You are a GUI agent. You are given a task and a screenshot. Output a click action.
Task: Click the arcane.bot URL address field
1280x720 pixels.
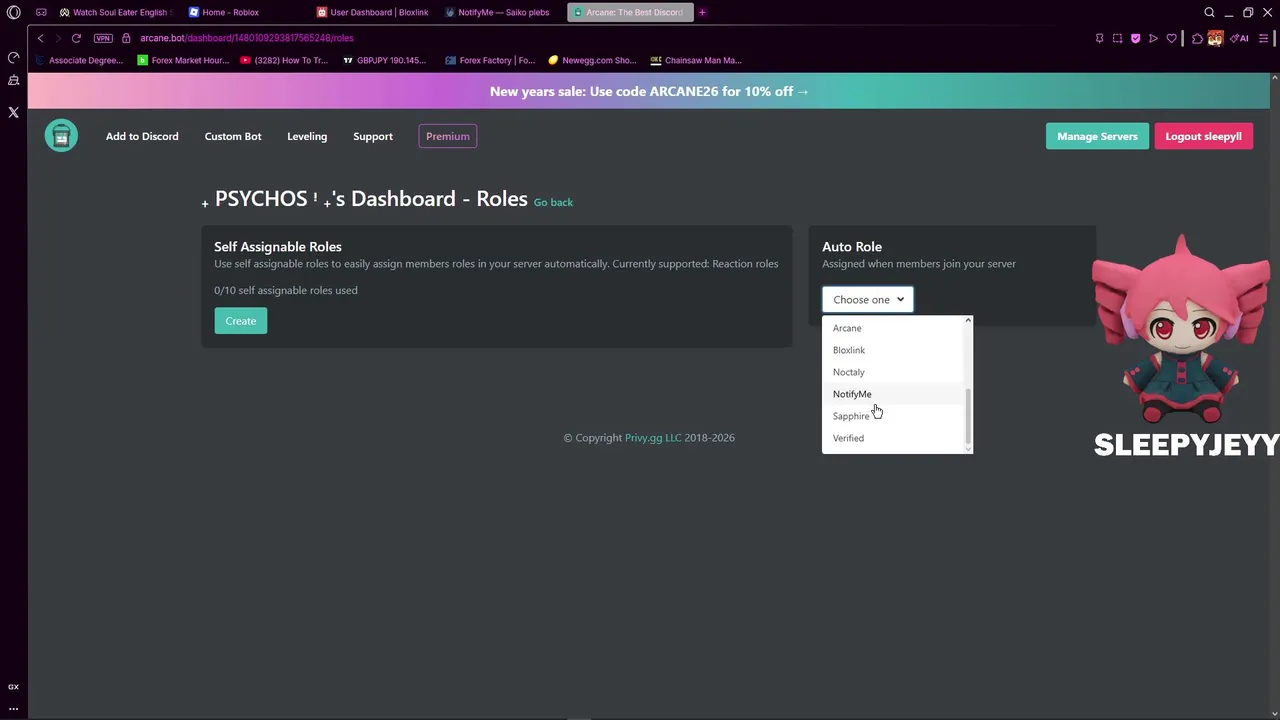click(x=246, y=38)
